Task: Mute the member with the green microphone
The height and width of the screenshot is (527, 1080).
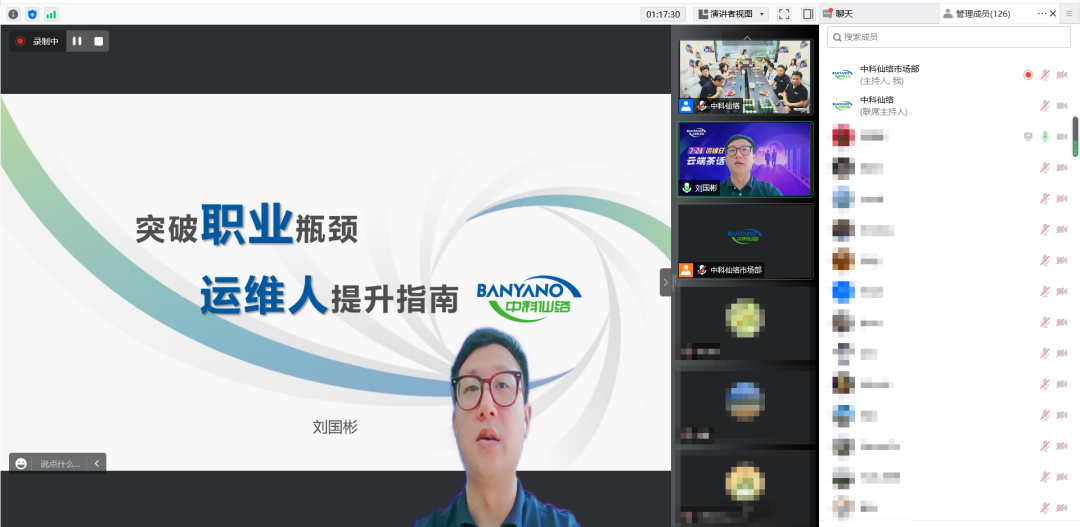Action: [x=1045, y=136]
